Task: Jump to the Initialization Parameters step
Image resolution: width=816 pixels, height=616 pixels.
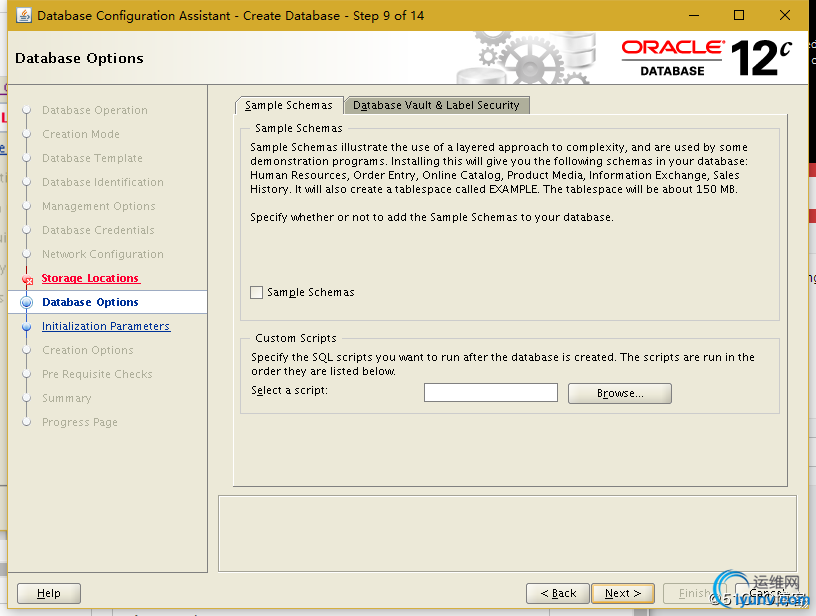Action: click(x=106, y=326)
